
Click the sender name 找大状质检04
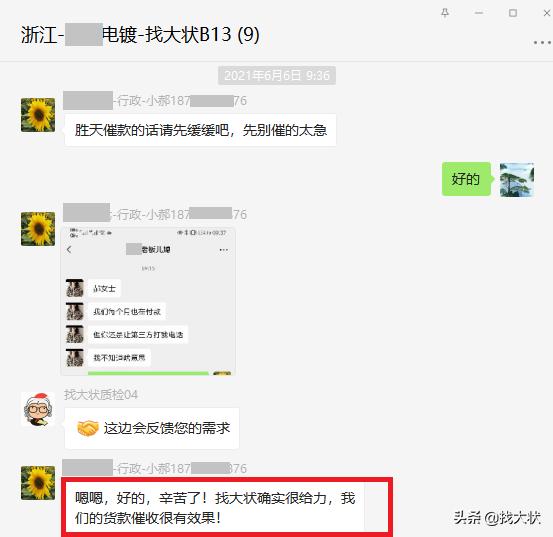pos(101,395)
